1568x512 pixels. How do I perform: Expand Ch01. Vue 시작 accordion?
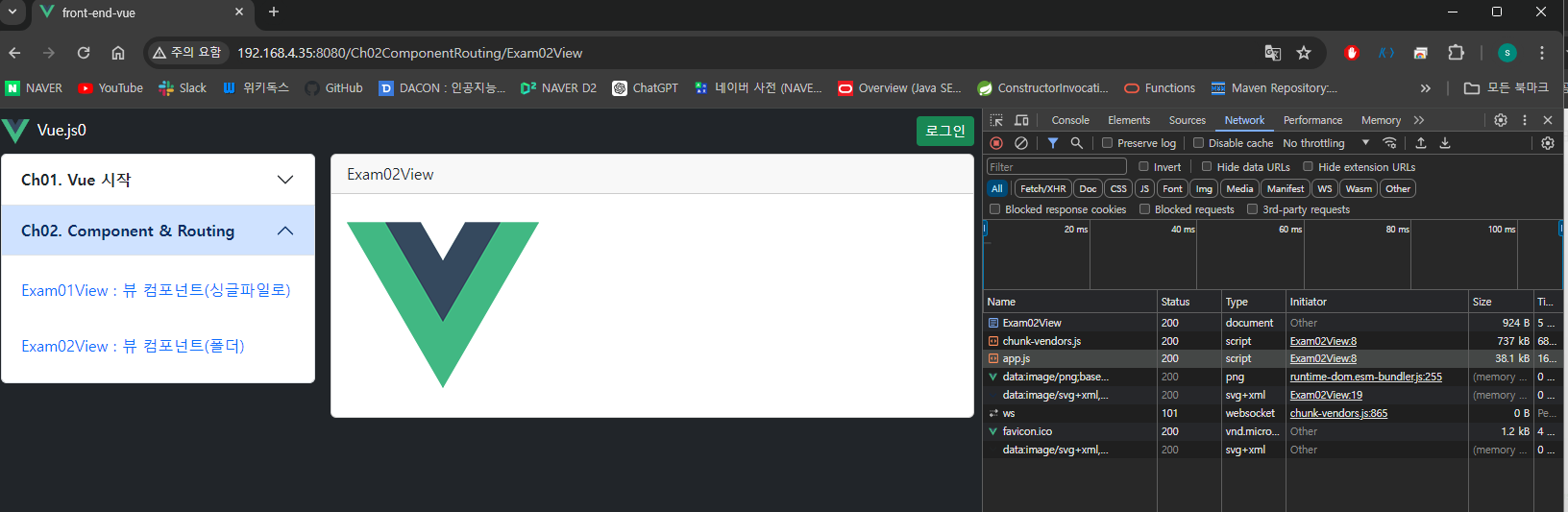coord(158,180)
